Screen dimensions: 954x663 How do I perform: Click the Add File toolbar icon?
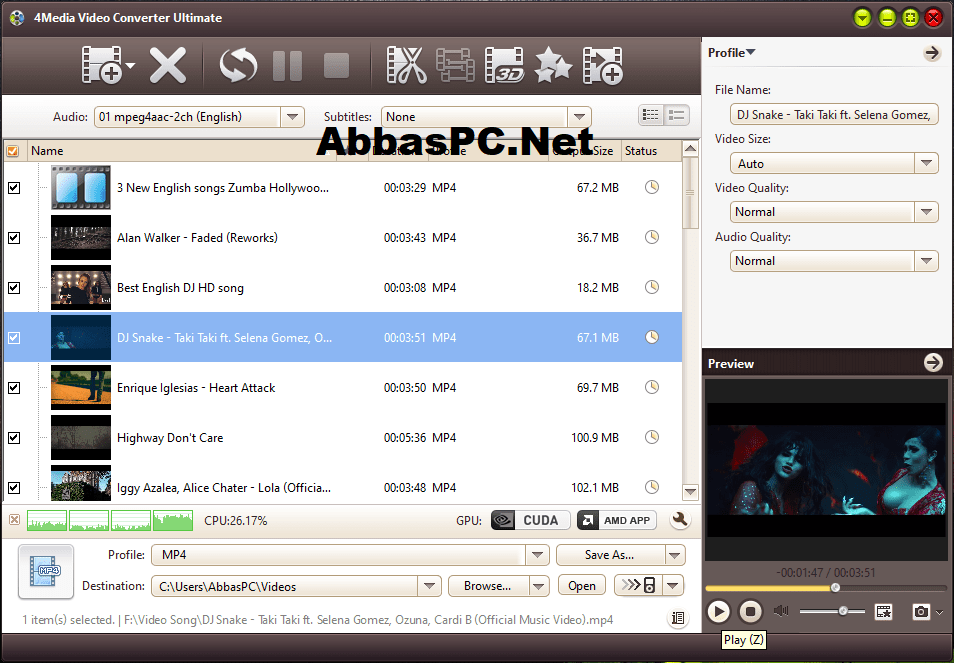[x=101, y=64]
